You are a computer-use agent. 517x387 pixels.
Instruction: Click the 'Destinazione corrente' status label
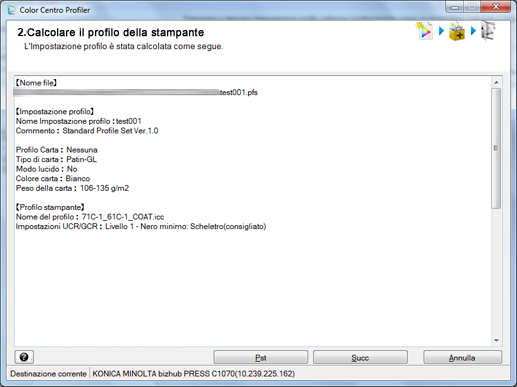(48, 374)
